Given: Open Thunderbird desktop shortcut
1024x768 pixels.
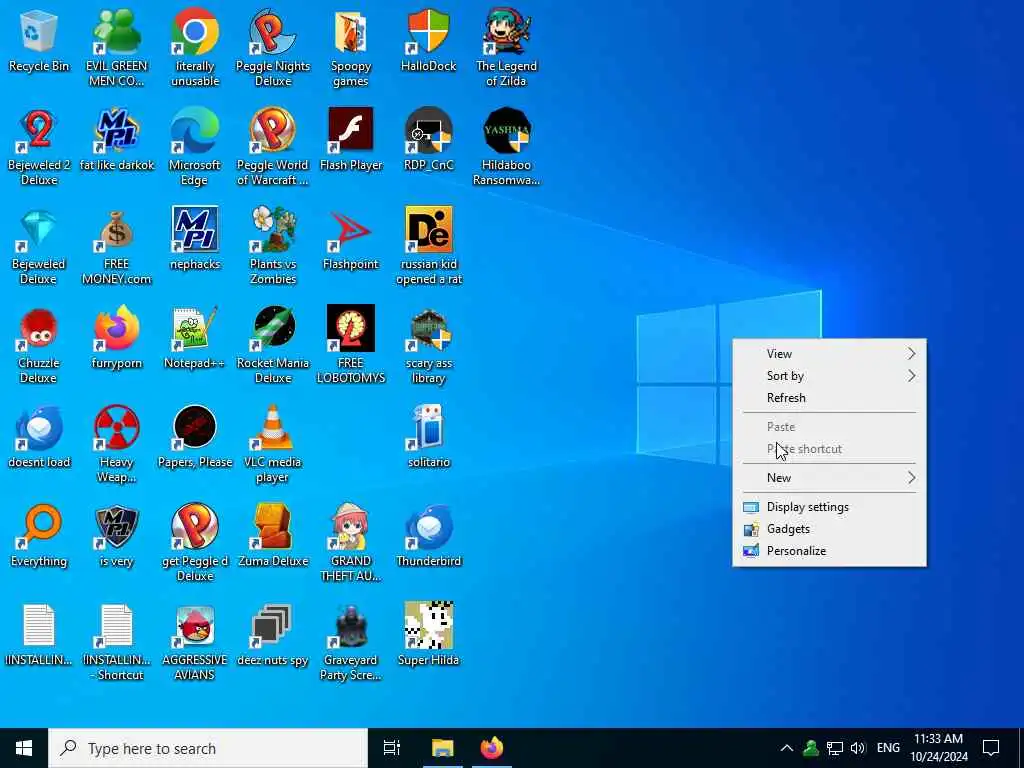Looking at the screenshot, I should tap(428, 536).
